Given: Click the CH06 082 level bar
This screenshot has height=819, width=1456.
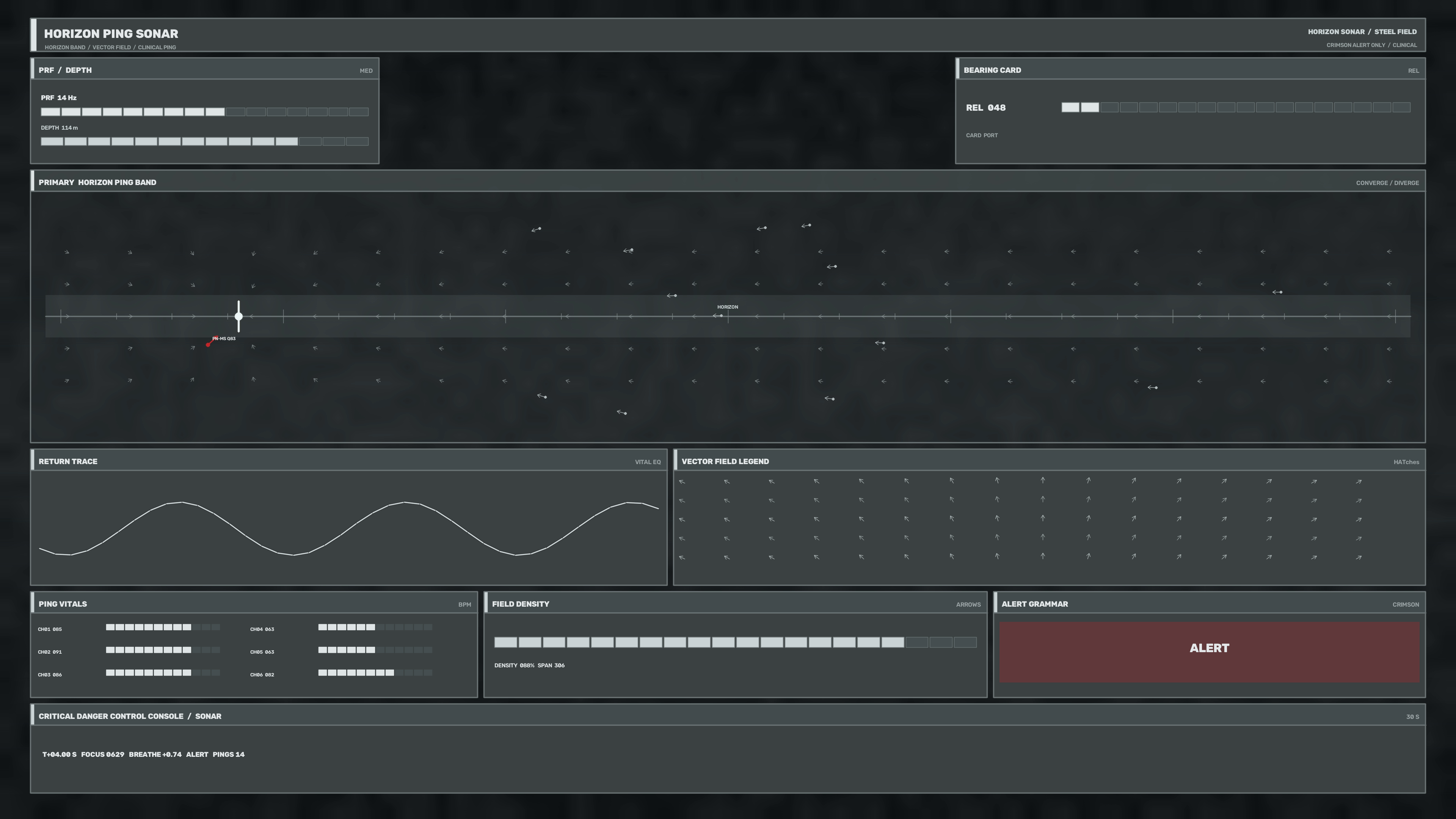Looking at the screenshot, I should click(x=375, y=673).
